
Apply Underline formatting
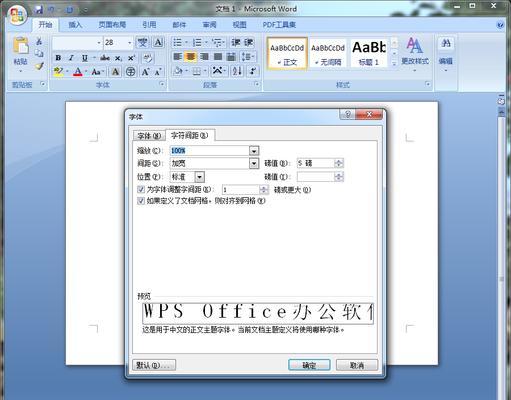[x=85, y=58]
